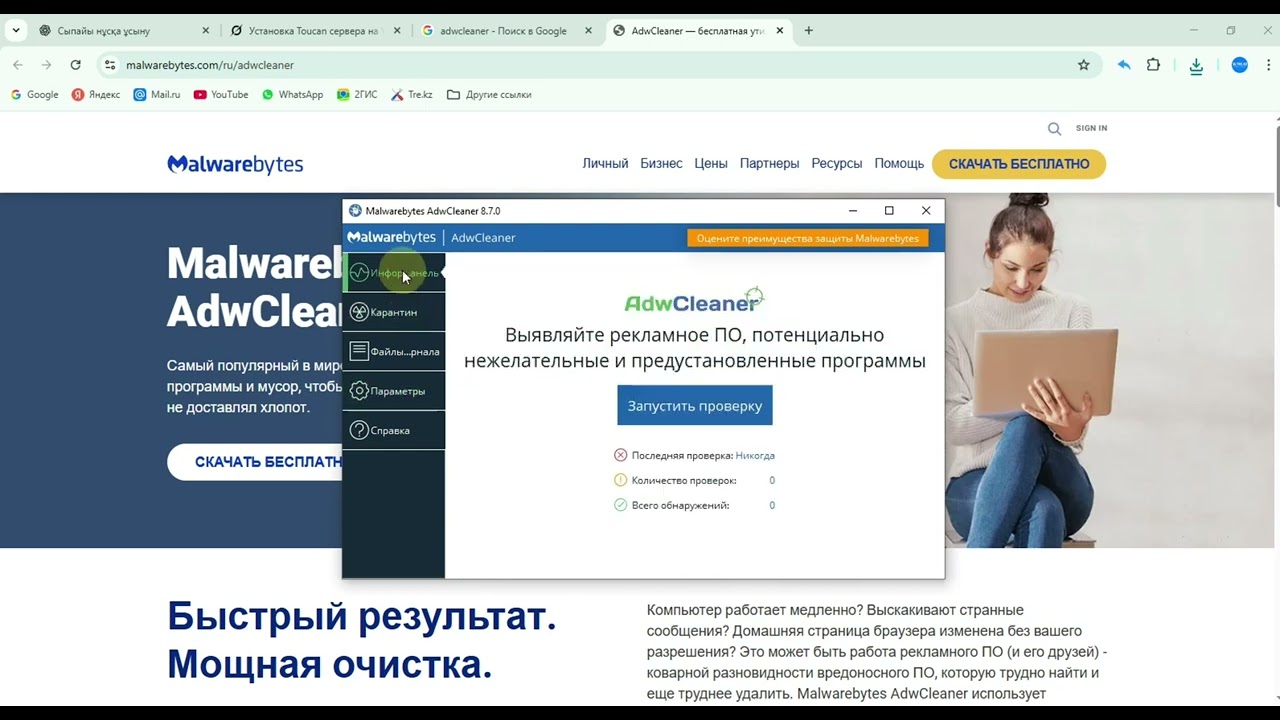
Task: Maximize the AdwCleaner window
Action: [889, 211]
